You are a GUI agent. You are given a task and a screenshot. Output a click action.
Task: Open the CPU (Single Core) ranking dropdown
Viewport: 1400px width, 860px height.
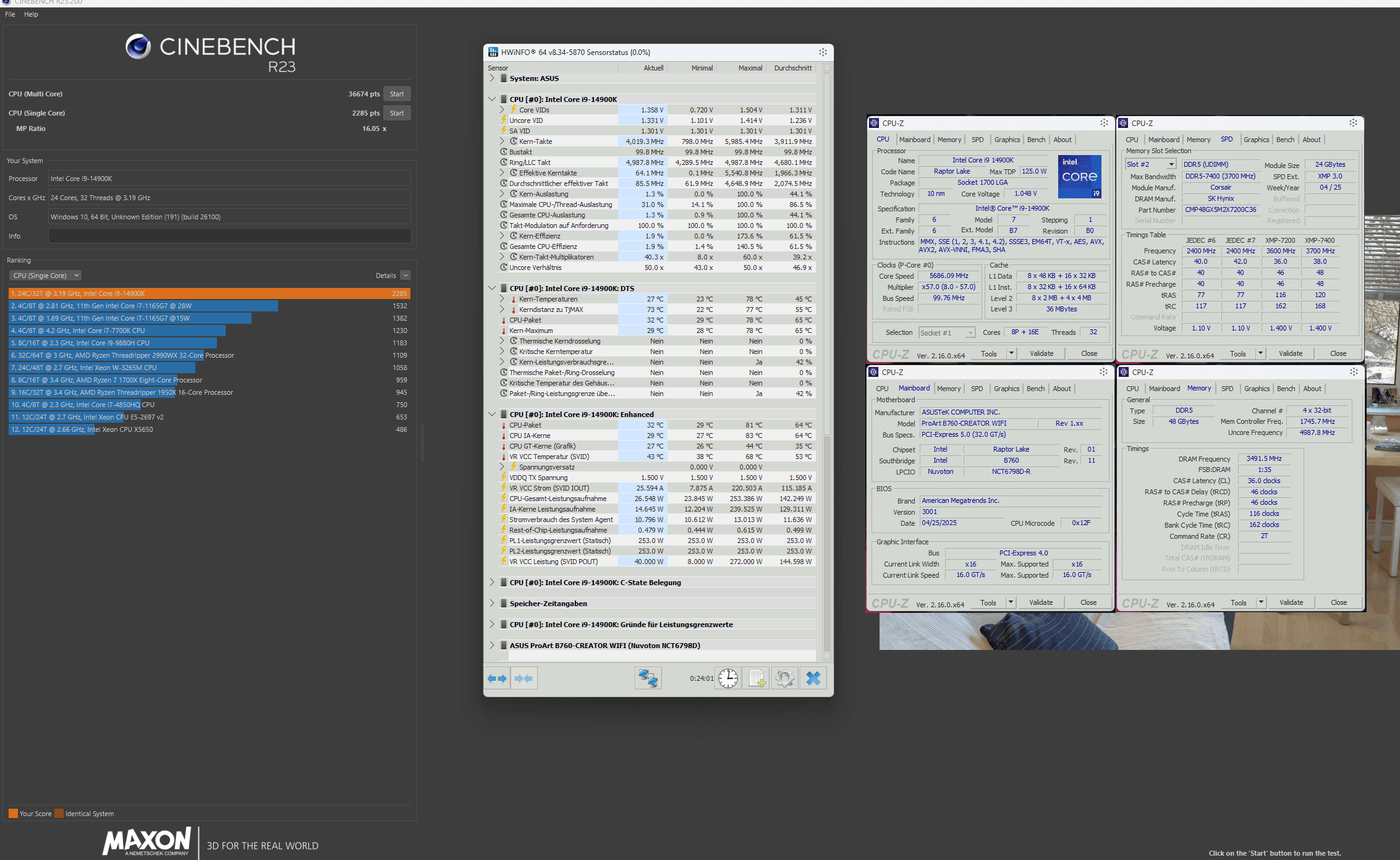pos(46,276)
